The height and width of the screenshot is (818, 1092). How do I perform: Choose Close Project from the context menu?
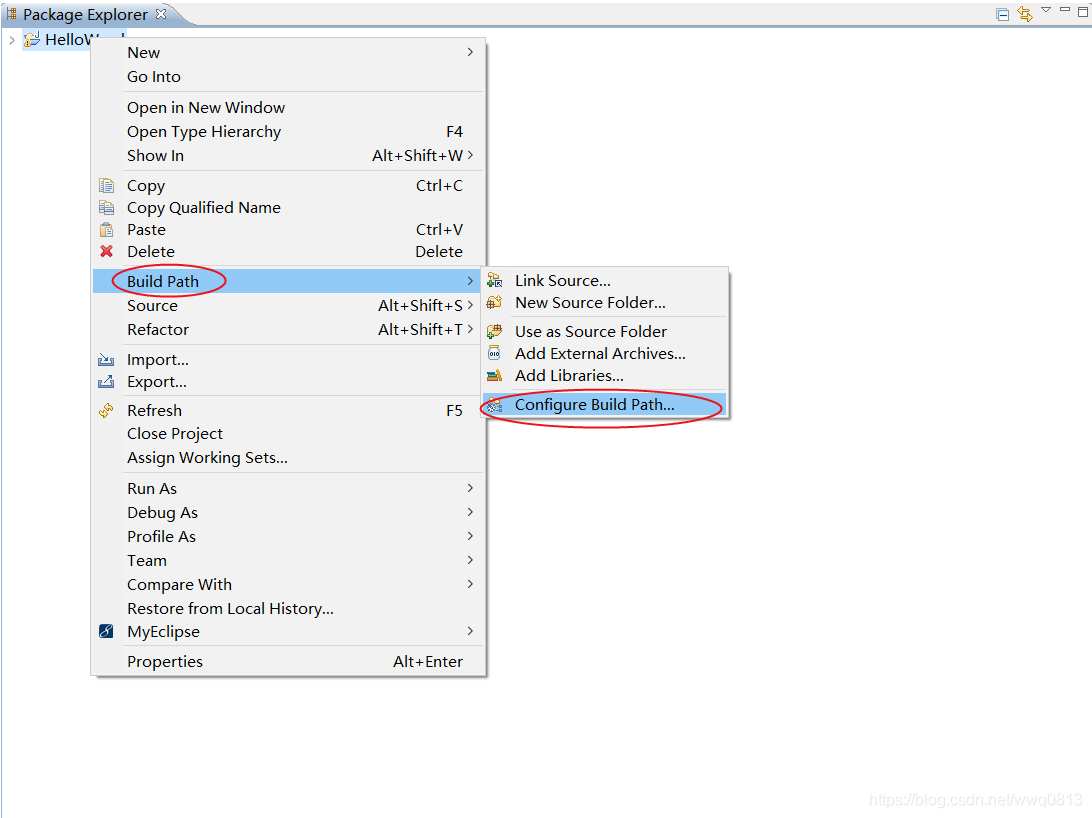(174, 434)
